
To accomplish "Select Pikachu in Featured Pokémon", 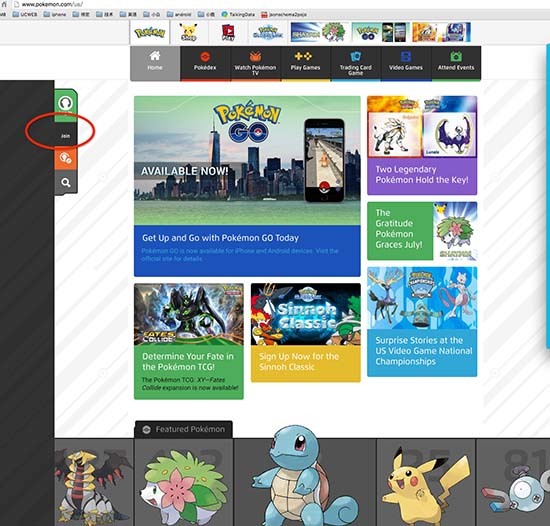I will pos(426,486).
